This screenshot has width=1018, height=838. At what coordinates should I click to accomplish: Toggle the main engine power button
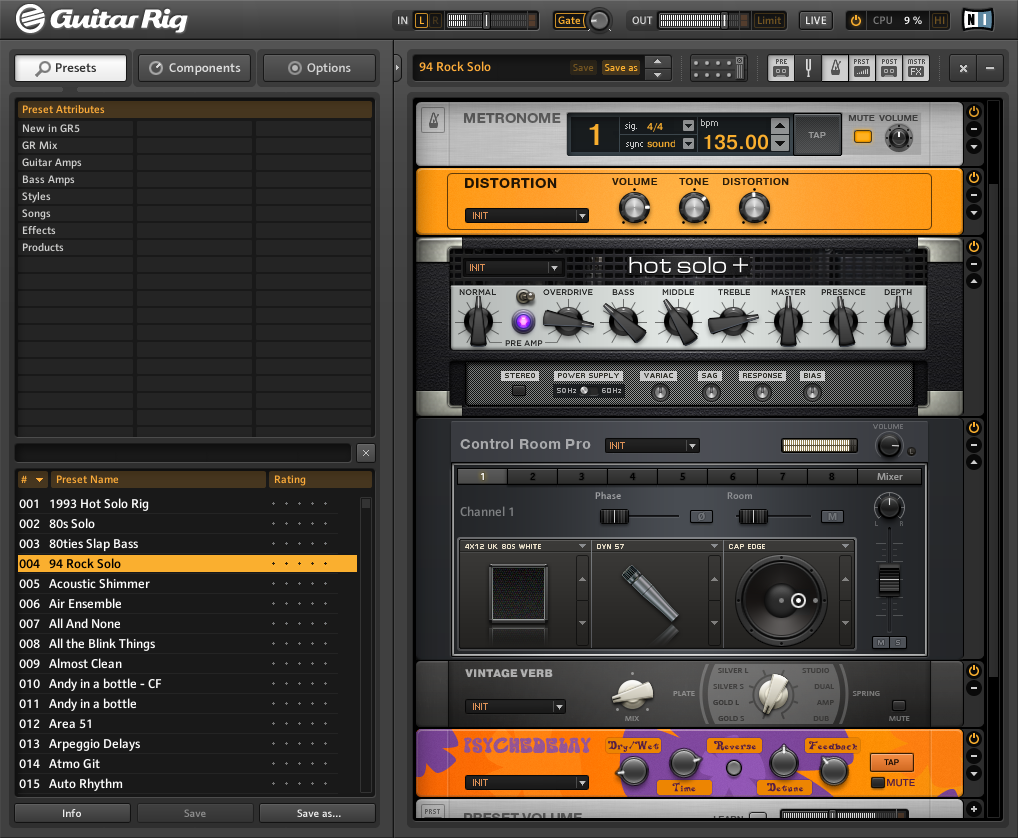click(856, 20)
